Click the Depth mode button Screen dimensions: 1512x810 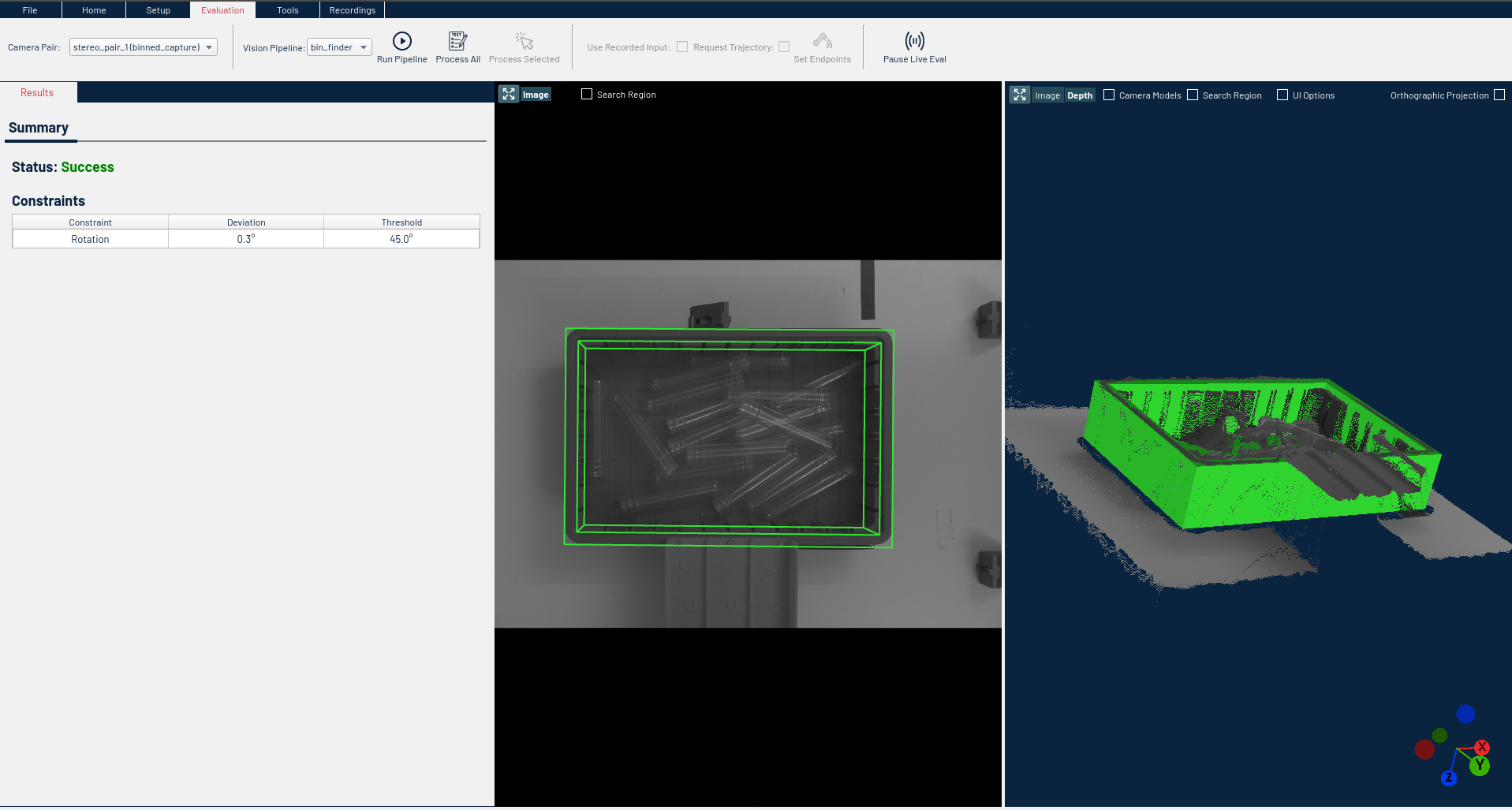point(1079,95)
